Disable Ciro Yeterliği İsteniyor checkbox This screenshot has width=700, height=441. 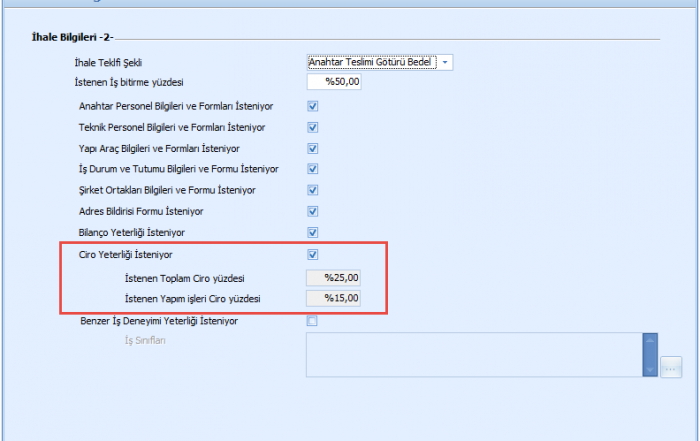(x=312, y=255)
